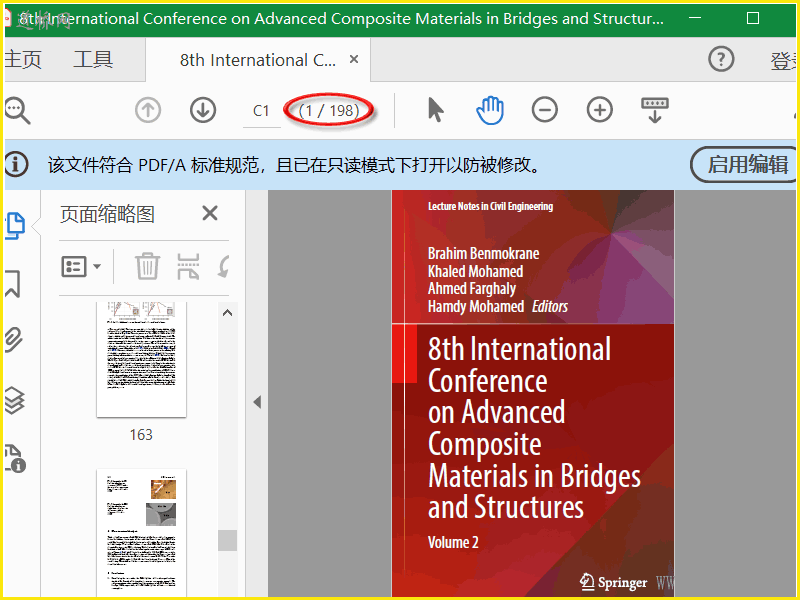800x600 pixels.
Task: Open the help question mark icon
Action: pyautogui.click(x=721, y=59)
